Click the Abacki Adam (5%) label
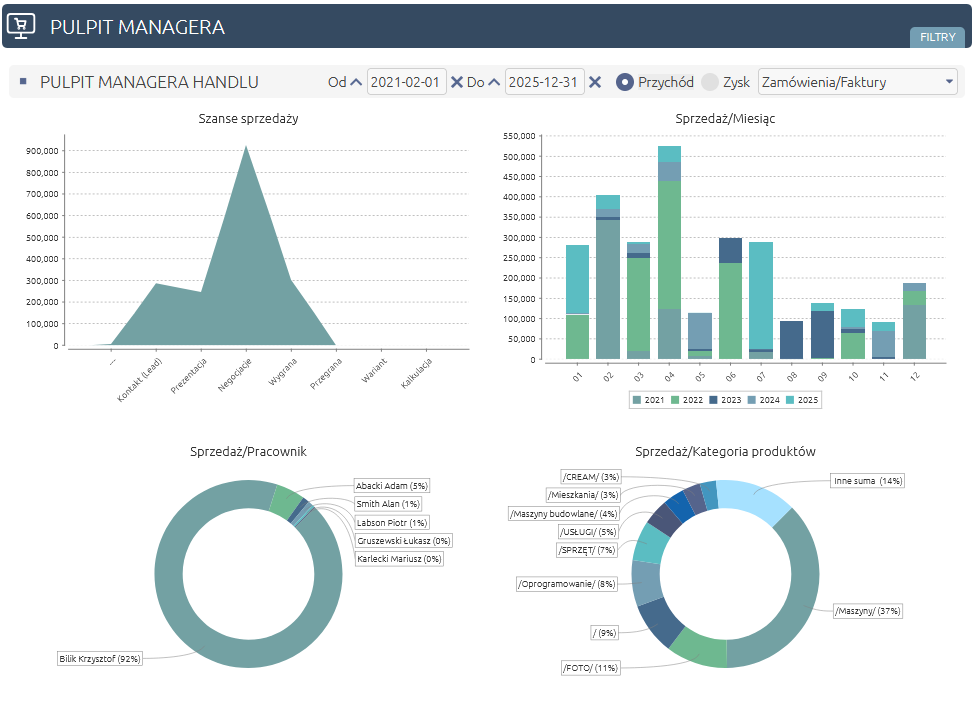Viewport: 973px width, 708px height. coord(392,486)
